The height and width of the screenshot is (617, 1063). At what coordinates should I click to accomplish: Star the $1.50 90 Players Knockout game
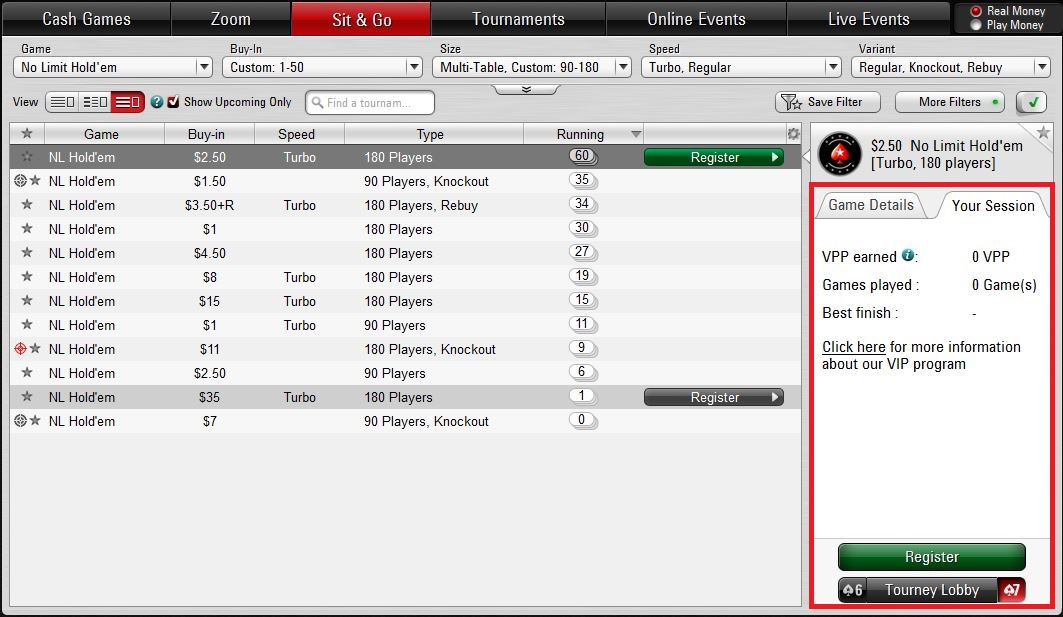pos(35,180)
